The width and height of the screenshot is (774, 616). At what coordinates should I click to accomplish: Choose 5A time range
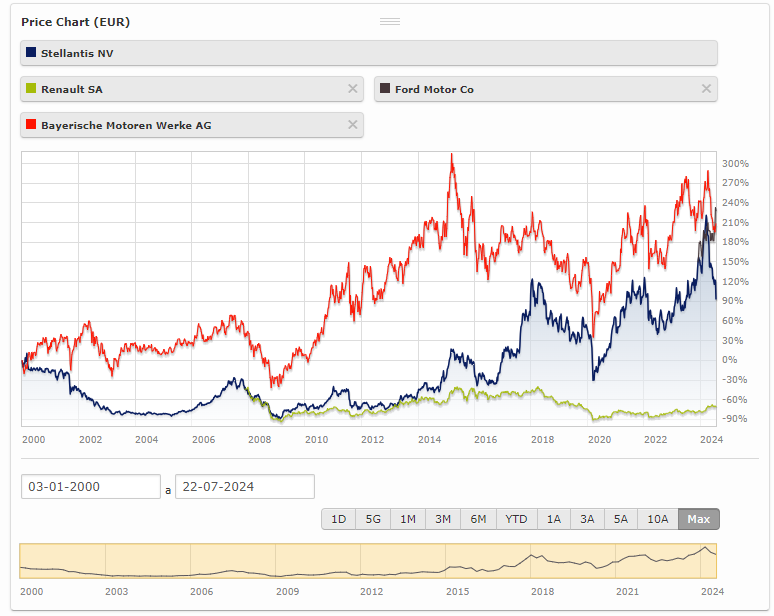(621, 519)
